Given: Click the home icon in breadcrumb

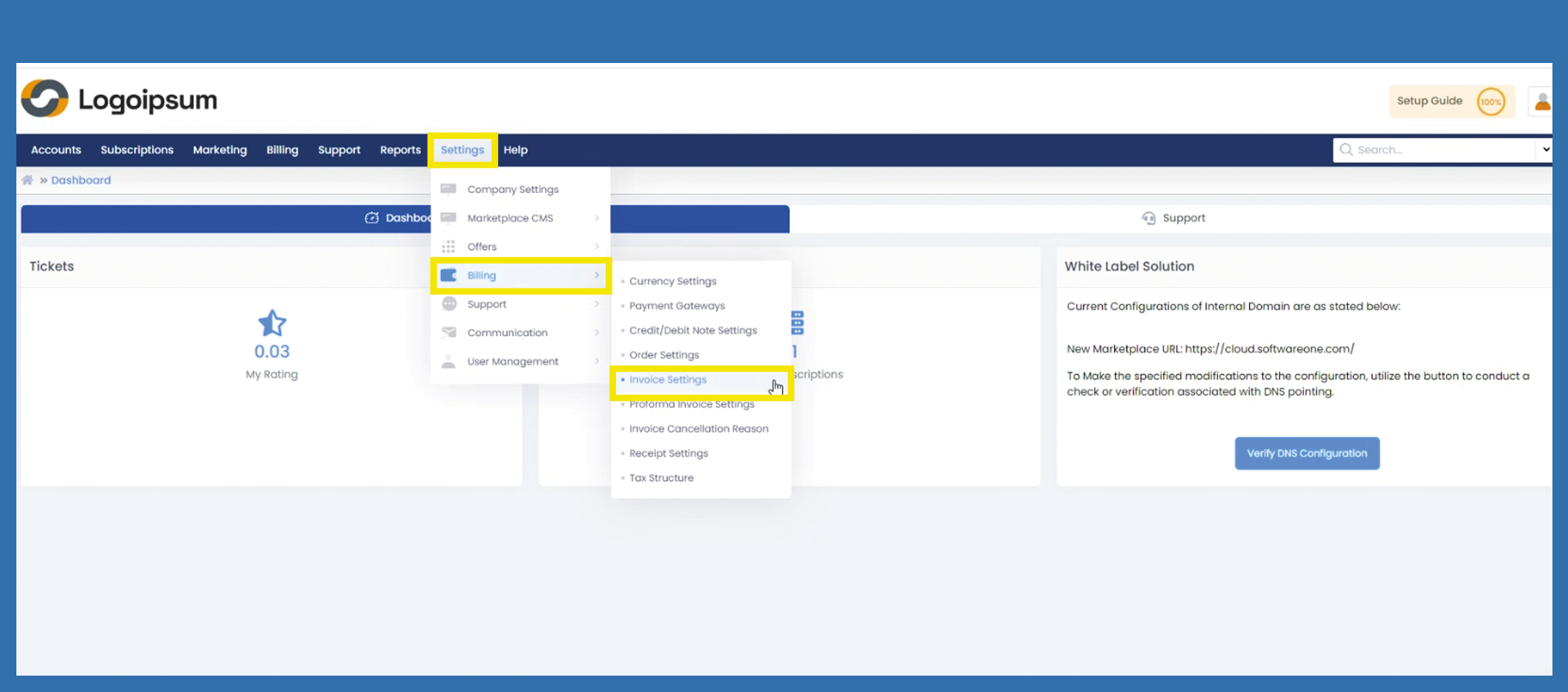Looking at the screenshot, I should pyautogui.click(x=27, y=180).
